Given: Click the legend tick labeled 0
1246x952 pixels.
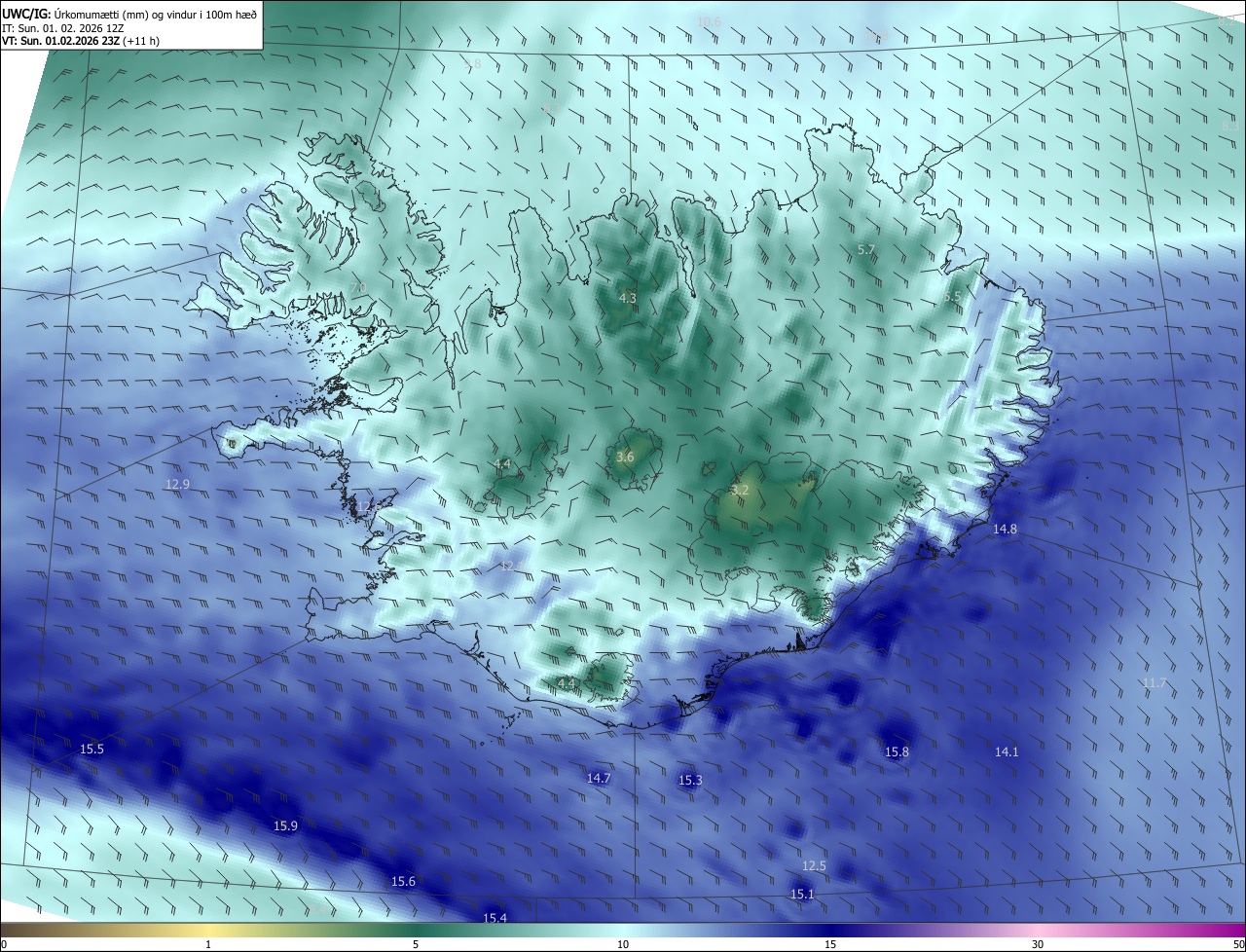Looking at the screenshot, I should coord(3,944).
